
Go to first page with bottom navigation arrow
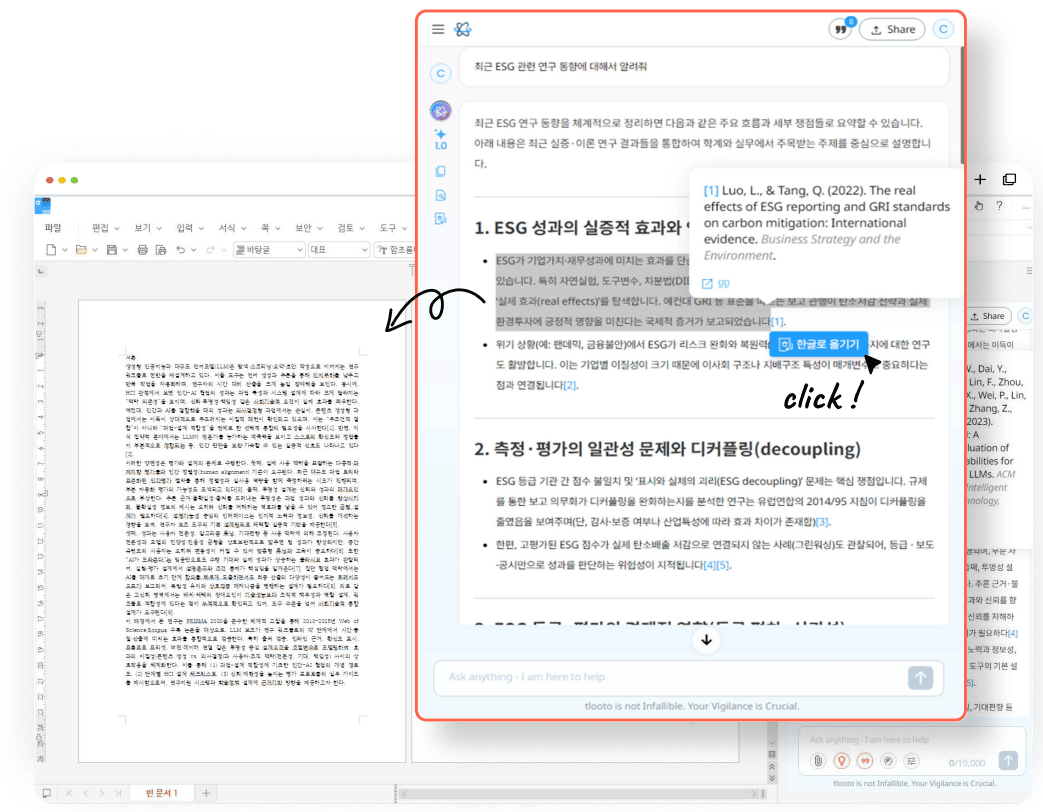pos(69,793)
